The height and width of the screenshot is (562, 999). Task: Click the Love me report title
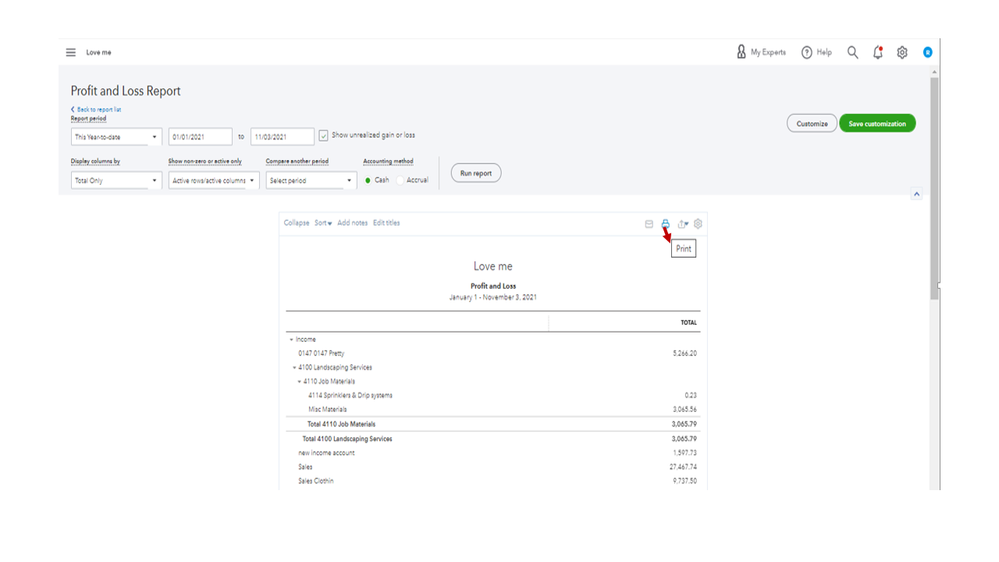492,266
